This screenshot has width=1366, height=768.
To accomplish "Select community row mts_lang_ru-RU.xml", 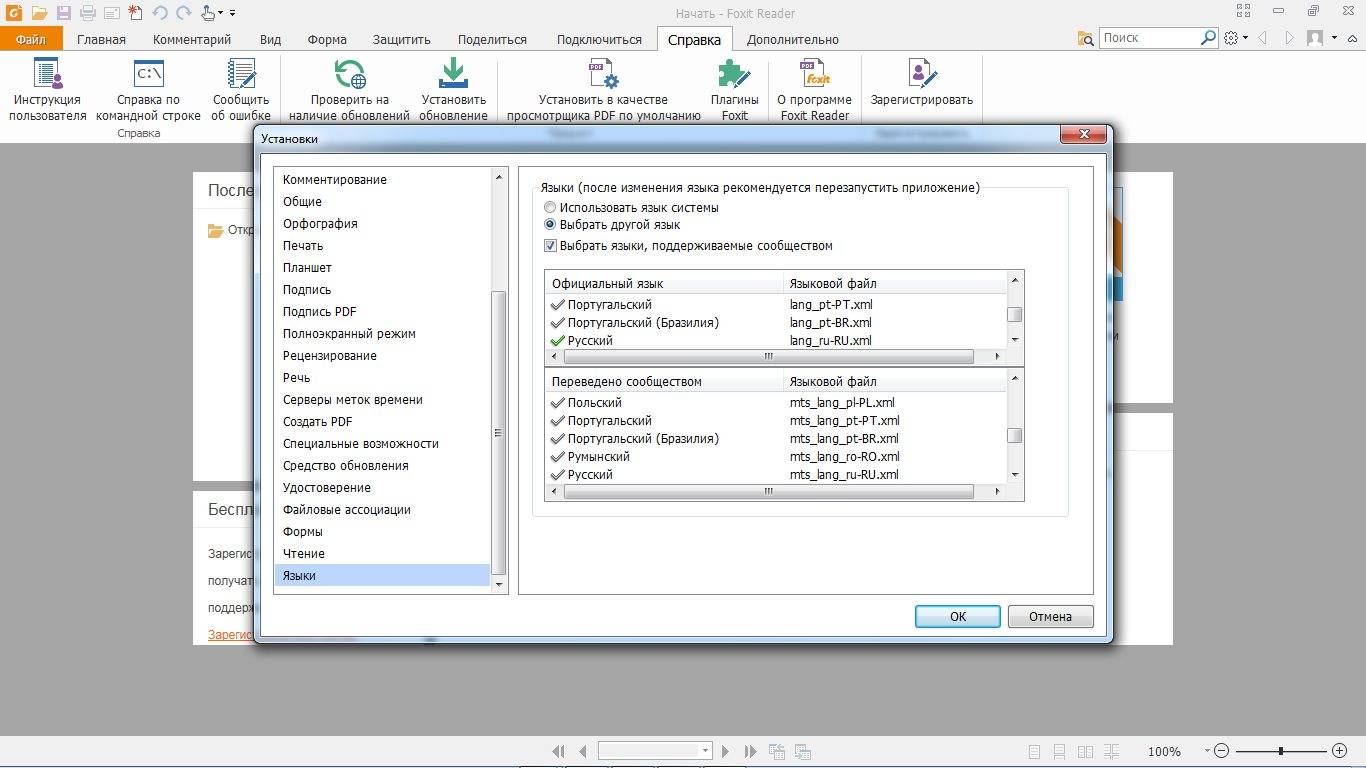I will pyautogui.click(x=775, y=475).
